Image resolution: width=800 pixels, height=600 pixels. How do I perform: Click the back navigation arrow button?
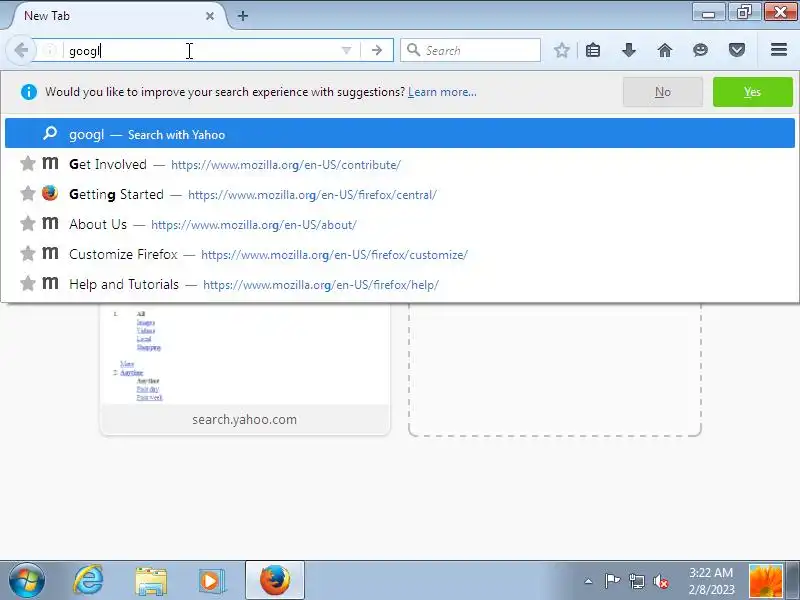tap(20, 50)
